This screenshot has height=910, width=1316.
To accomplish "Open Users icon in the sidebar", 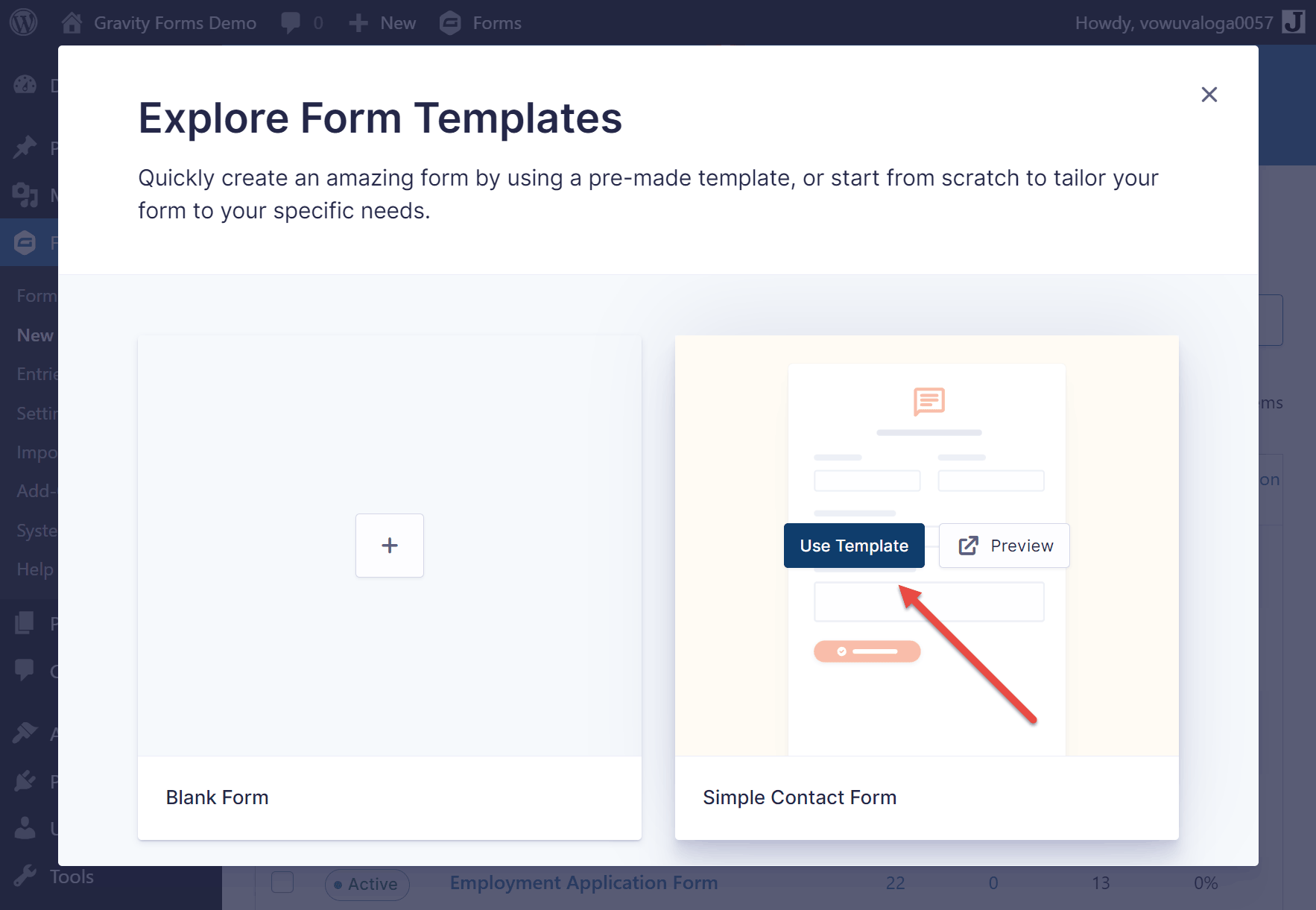I will (25, 827).
